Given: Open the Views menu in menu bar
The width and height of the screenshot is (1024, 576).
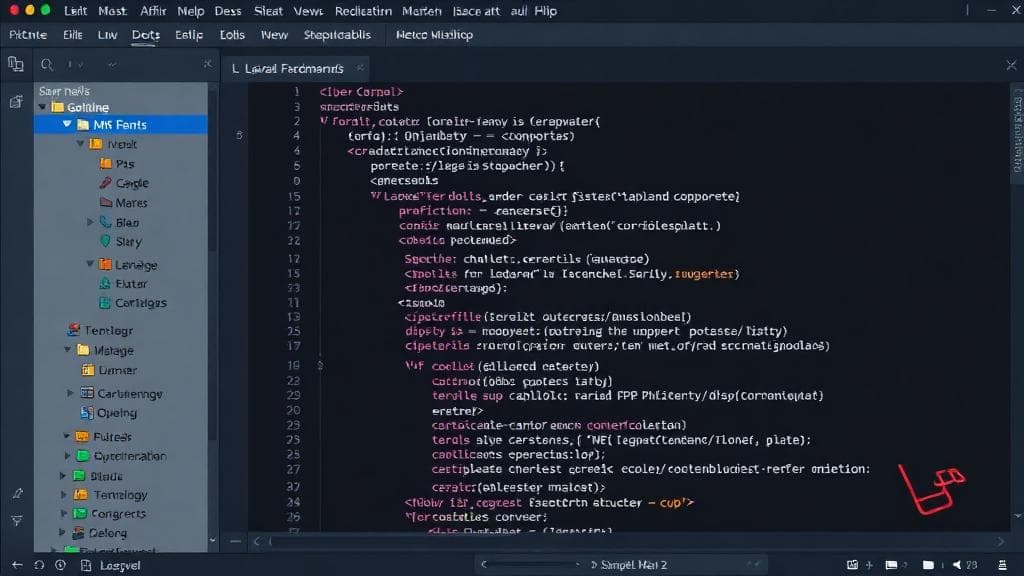Looking at the screenshot, I should pos(308,11).
